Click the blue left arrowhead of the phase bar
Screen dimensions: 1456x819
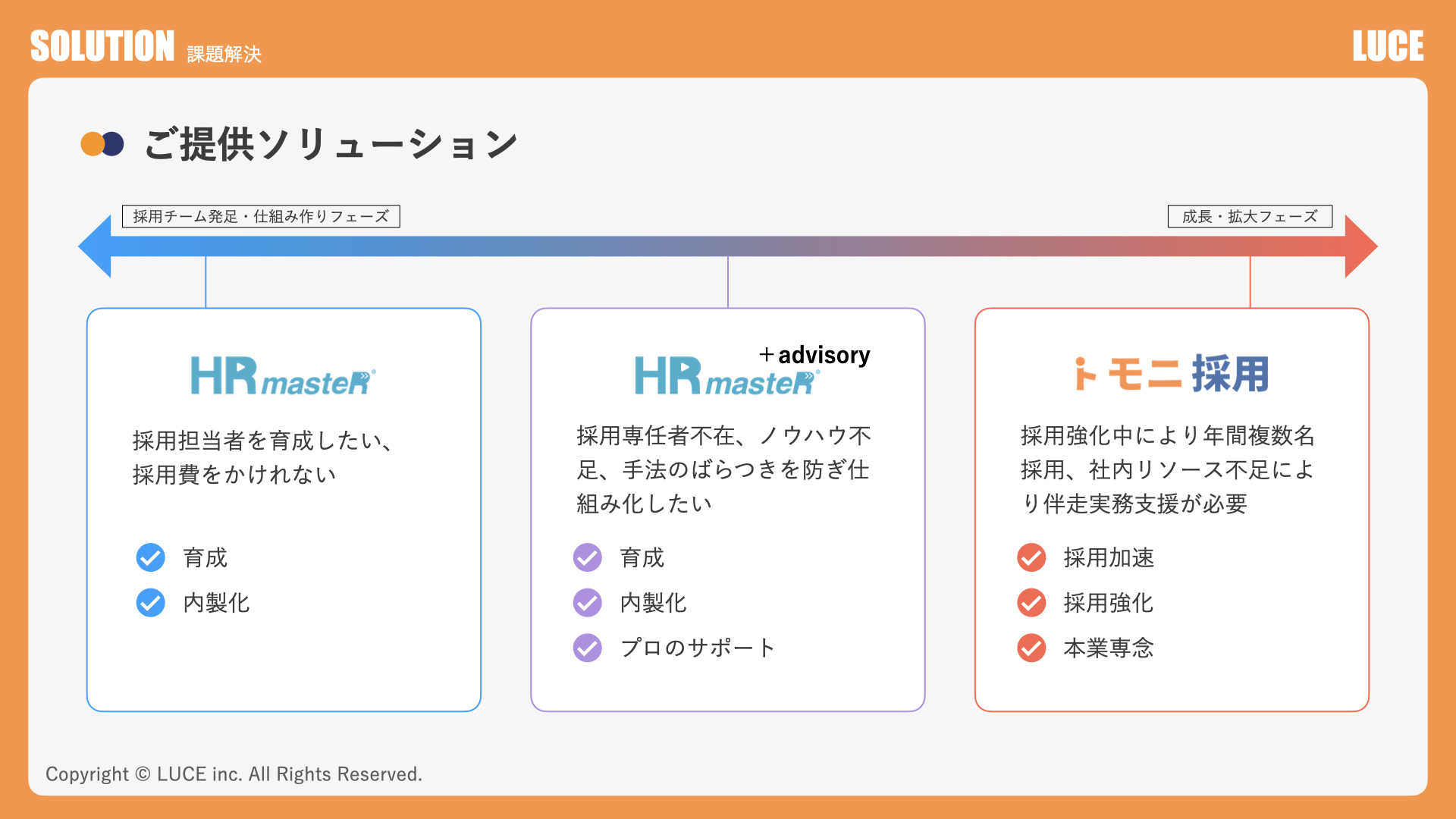[96, 246]
